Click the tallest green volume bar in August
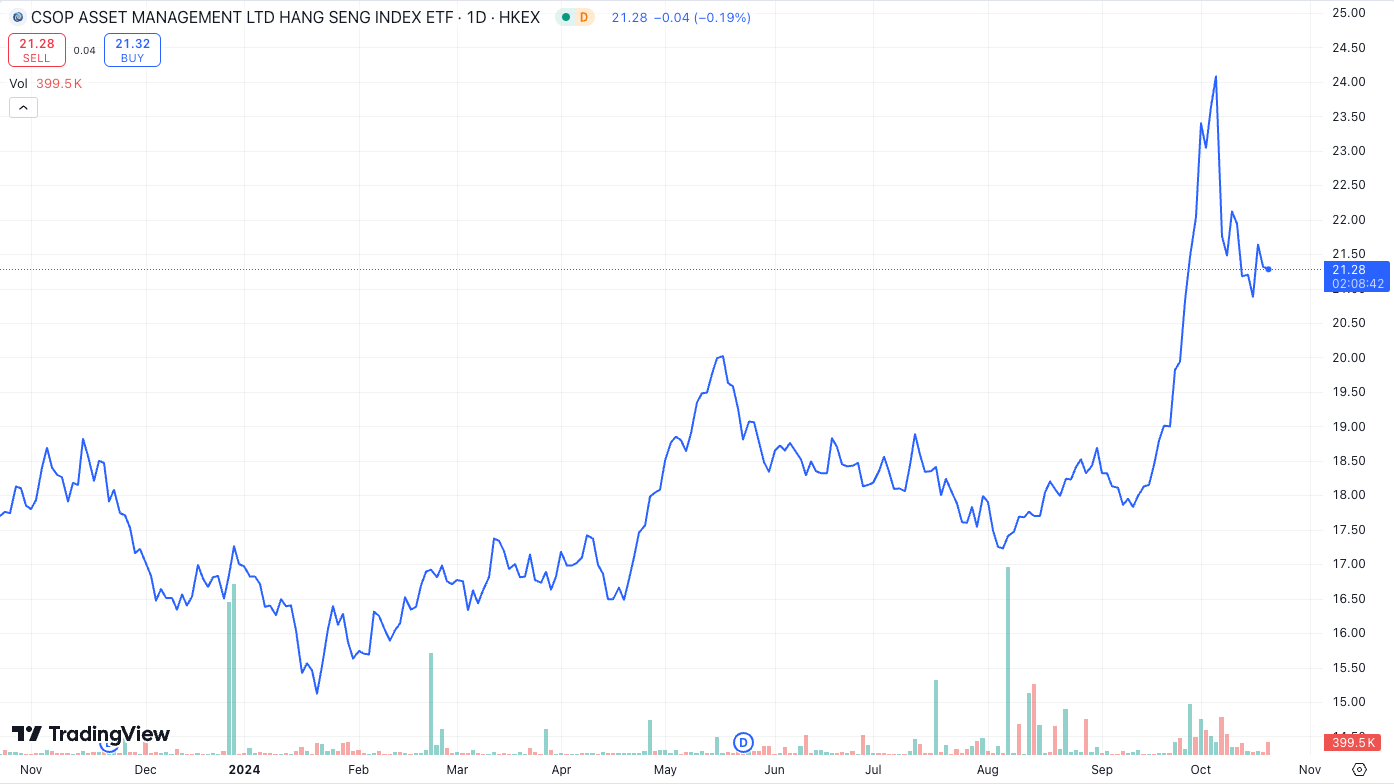 (1007, 660)
